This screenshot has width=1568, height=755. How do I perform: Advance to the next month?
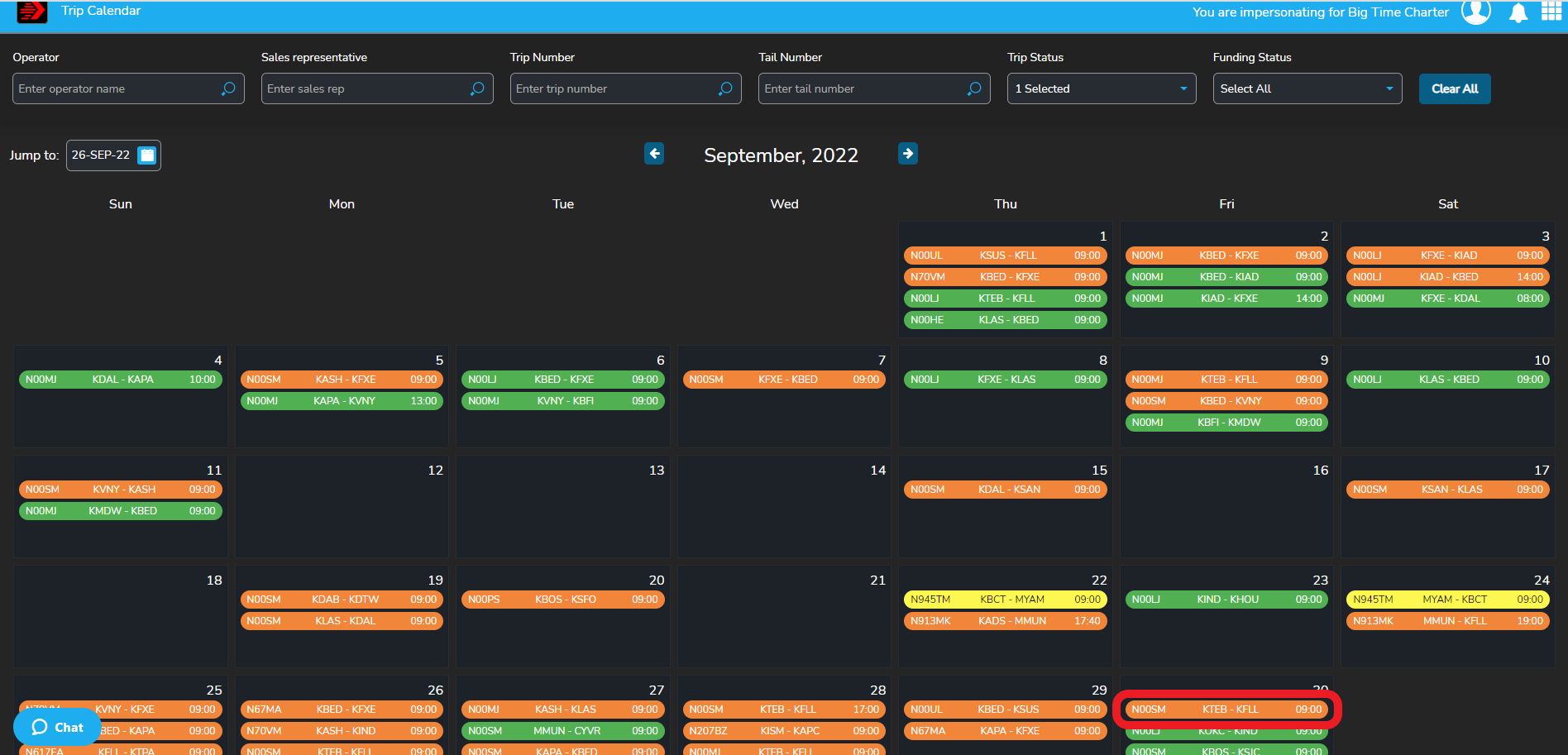coord(907,154)
